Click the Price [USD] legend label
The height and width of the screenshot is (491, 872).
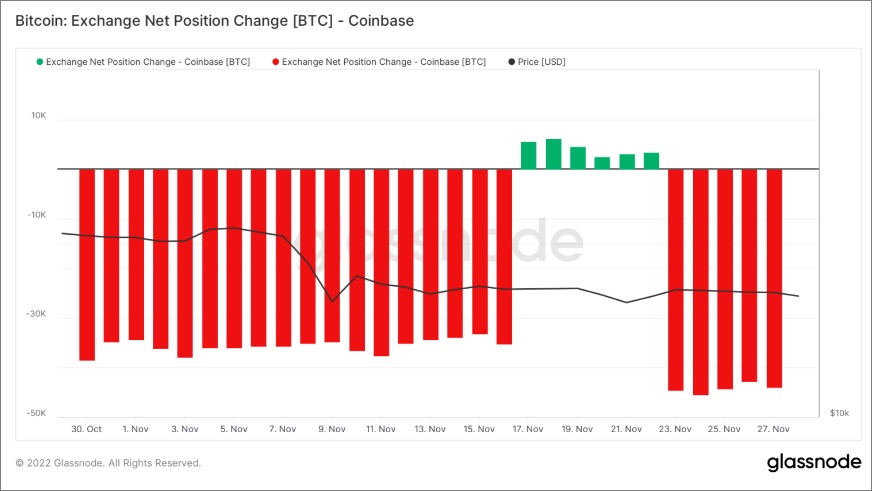point(541,62)
